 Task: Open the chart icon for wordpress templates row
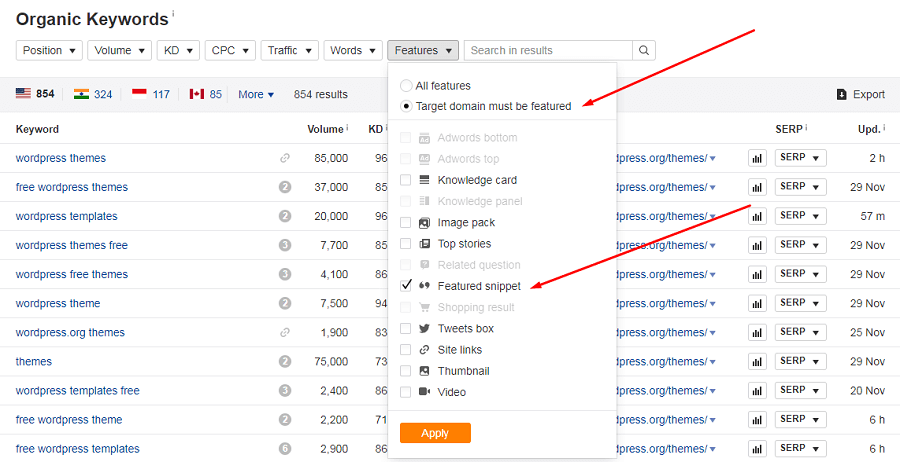(x=757, y=216)
